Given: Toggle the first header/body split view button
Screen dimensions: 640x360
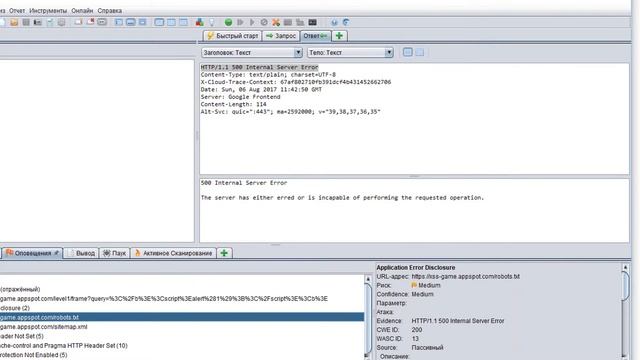Looking at the screenshot, I should [x=407, y=52].
